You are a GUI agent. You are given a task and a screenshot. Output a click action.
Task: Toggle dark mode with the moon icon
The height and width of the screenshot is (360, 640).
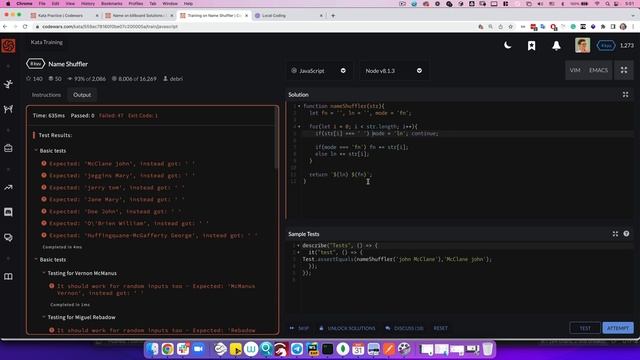(x=507, y=45)
